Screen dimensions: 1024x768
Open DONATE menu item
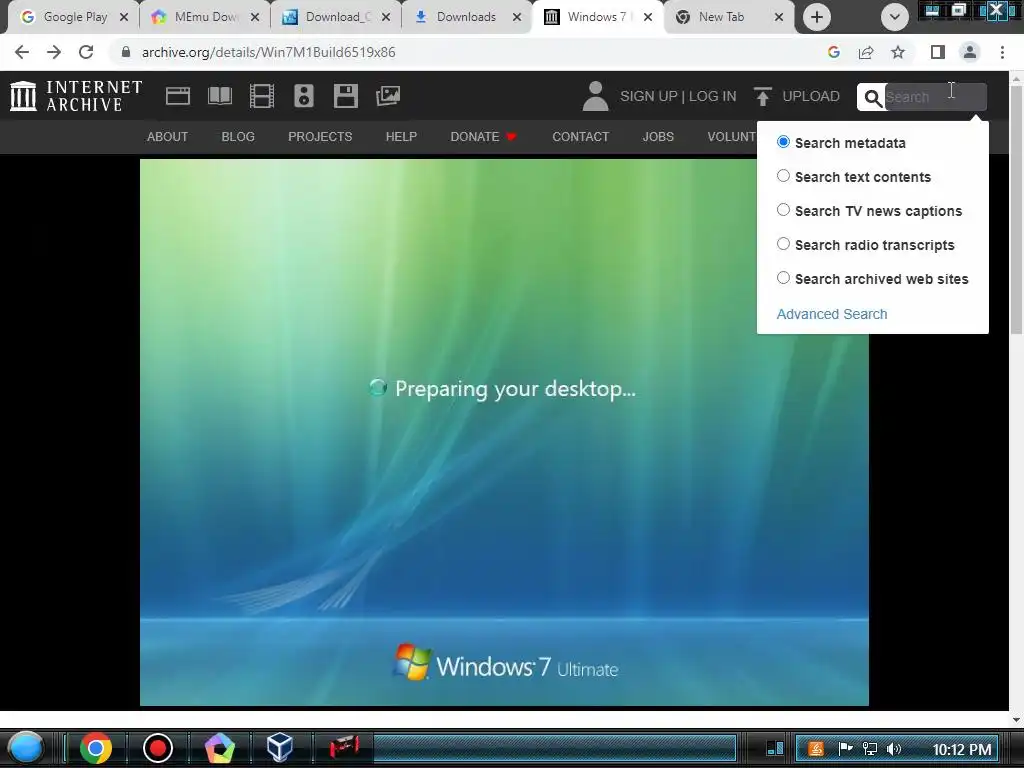pos(483,136)
